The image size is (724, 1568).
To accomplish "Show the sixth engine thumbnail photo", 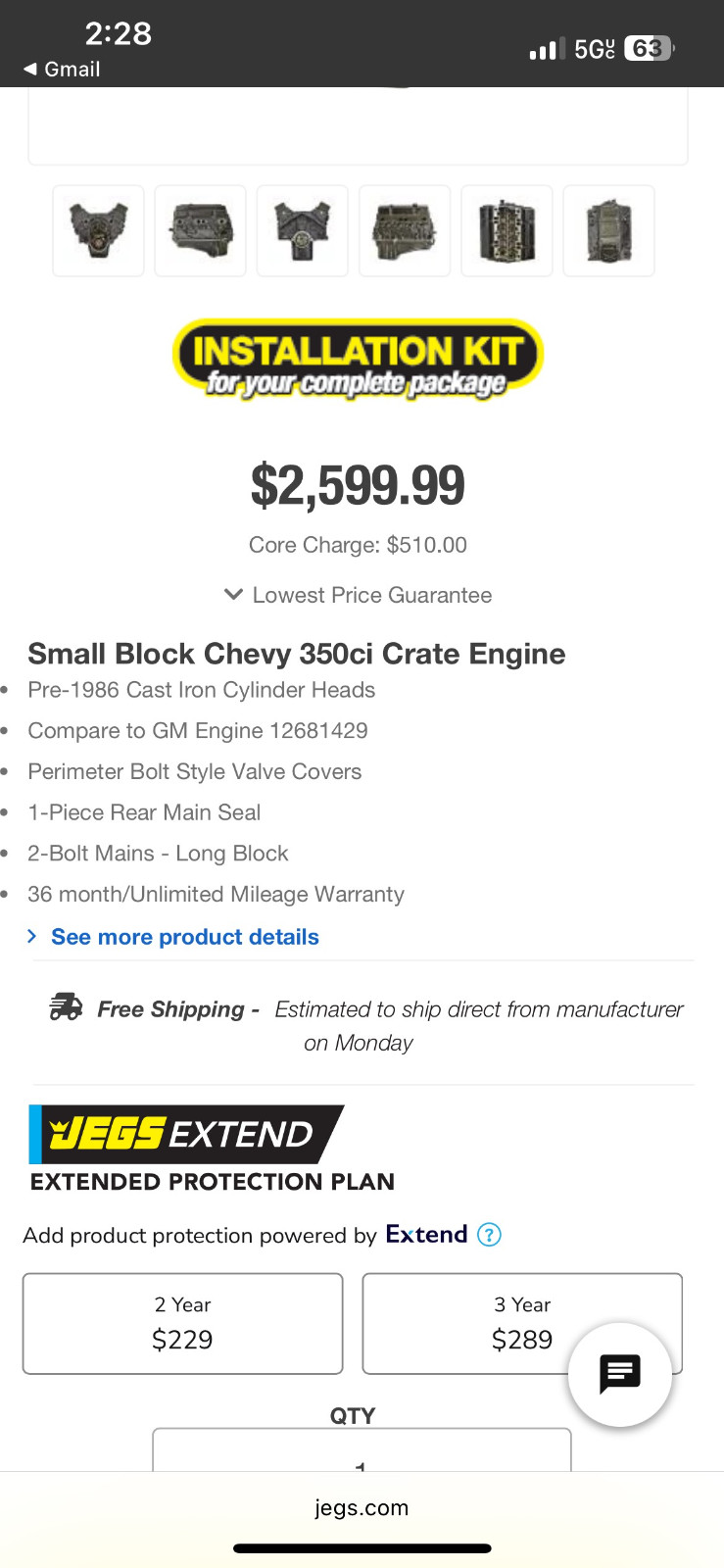I will click(608, 231).
